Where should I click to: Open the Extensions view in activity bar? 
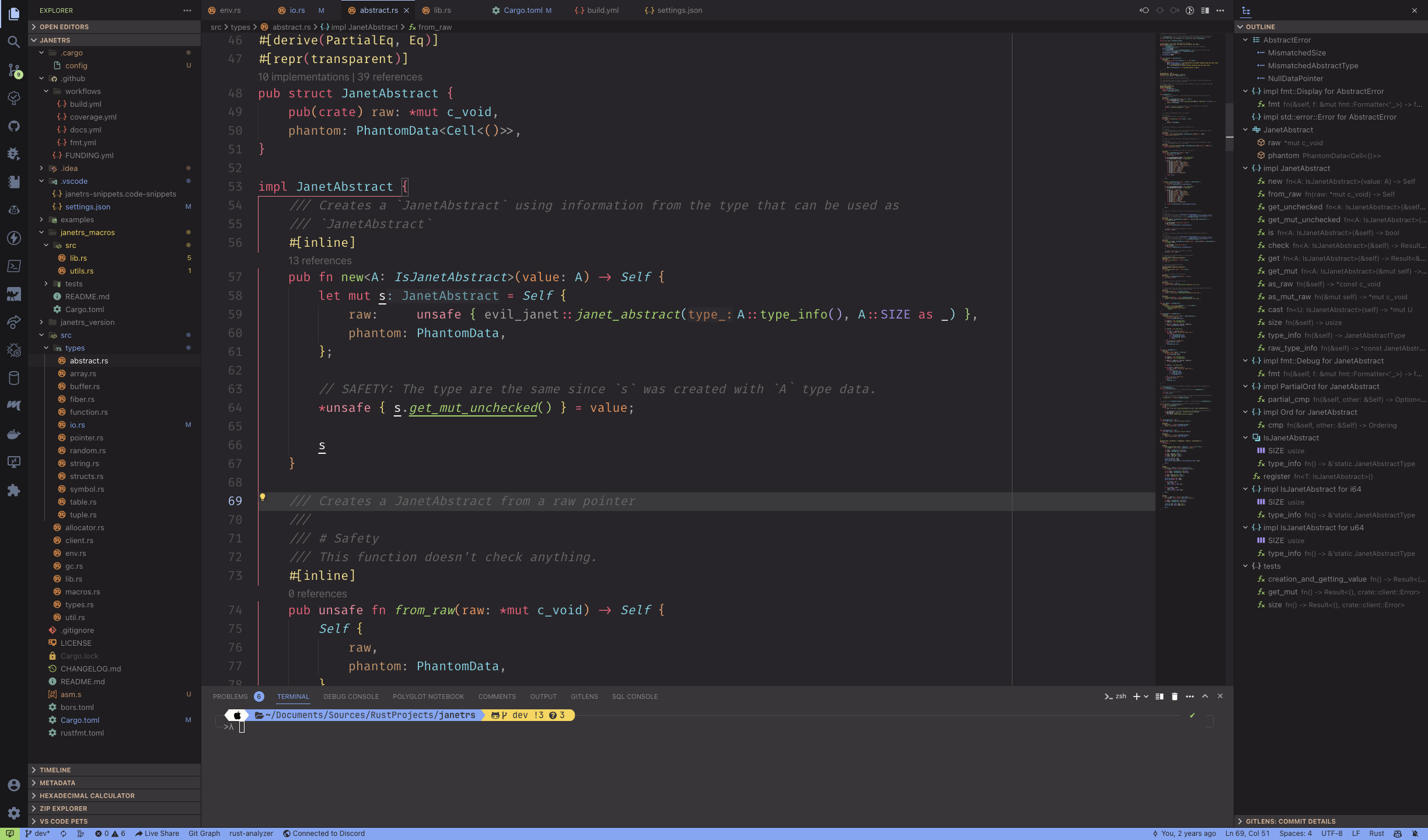pos(14,491)
